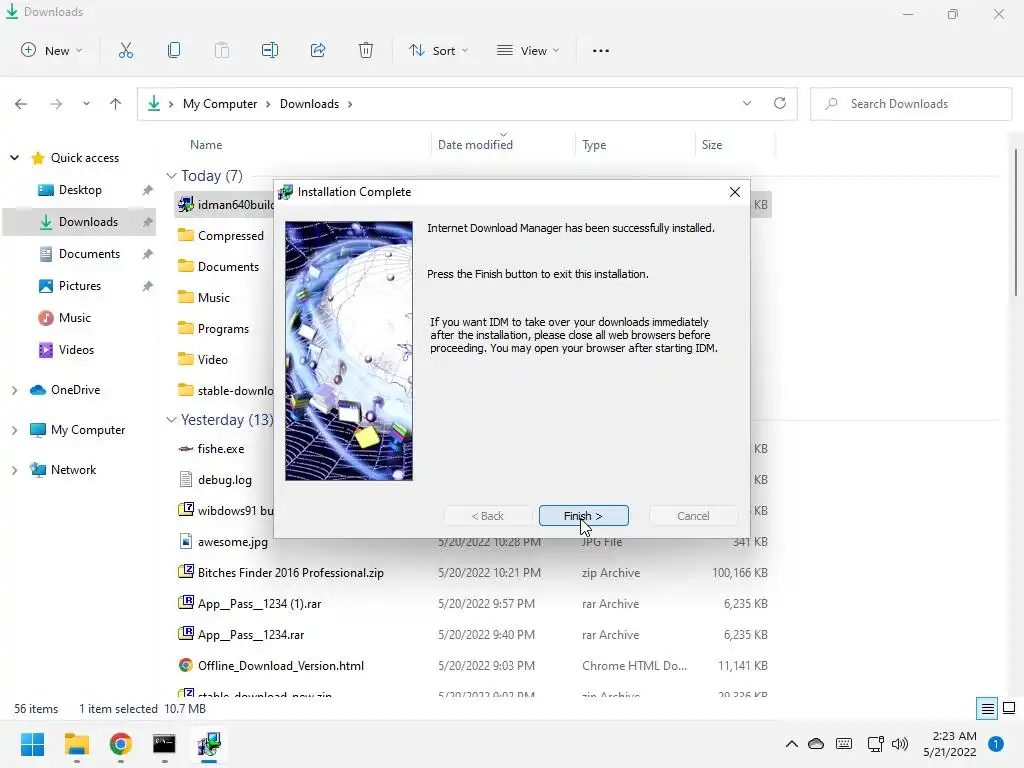Viewport: 1024px width, 768px height.
Task: Click the Finish button in installer dialog
Action: click(583, 515)
